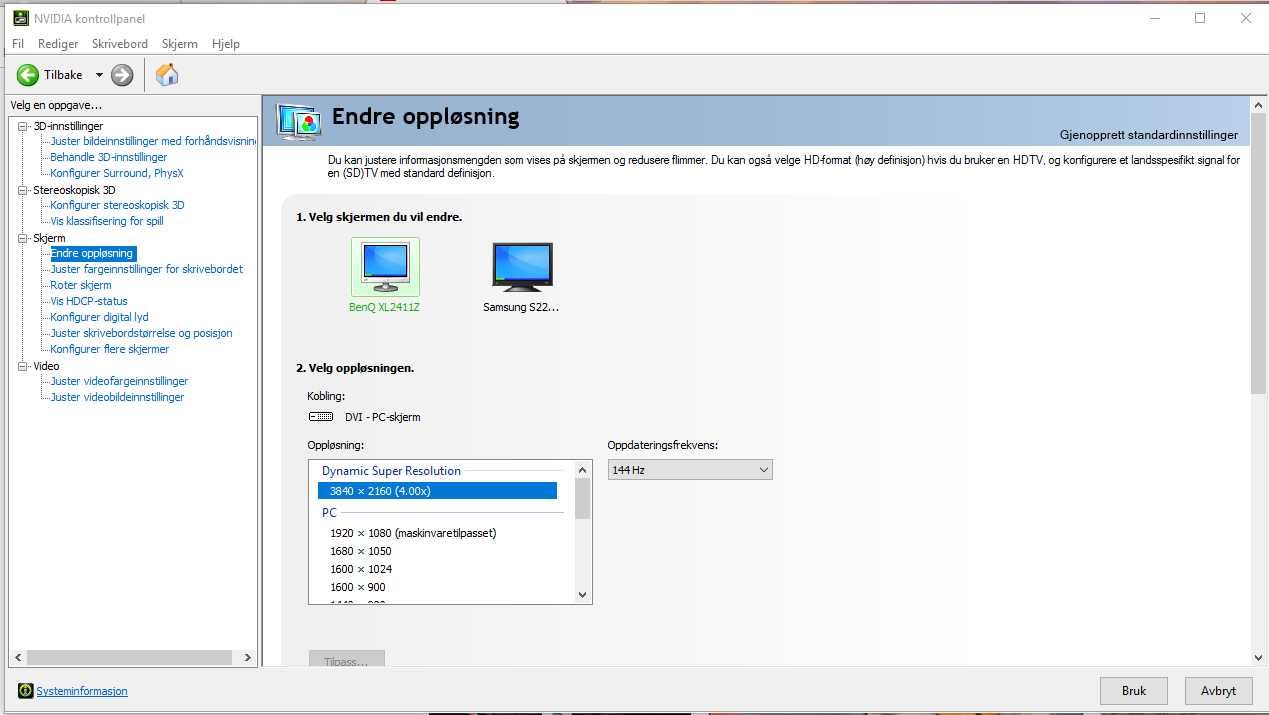The image size is (1269, 715).
Task: Open the Rediger menu
Action: (58, 44)
